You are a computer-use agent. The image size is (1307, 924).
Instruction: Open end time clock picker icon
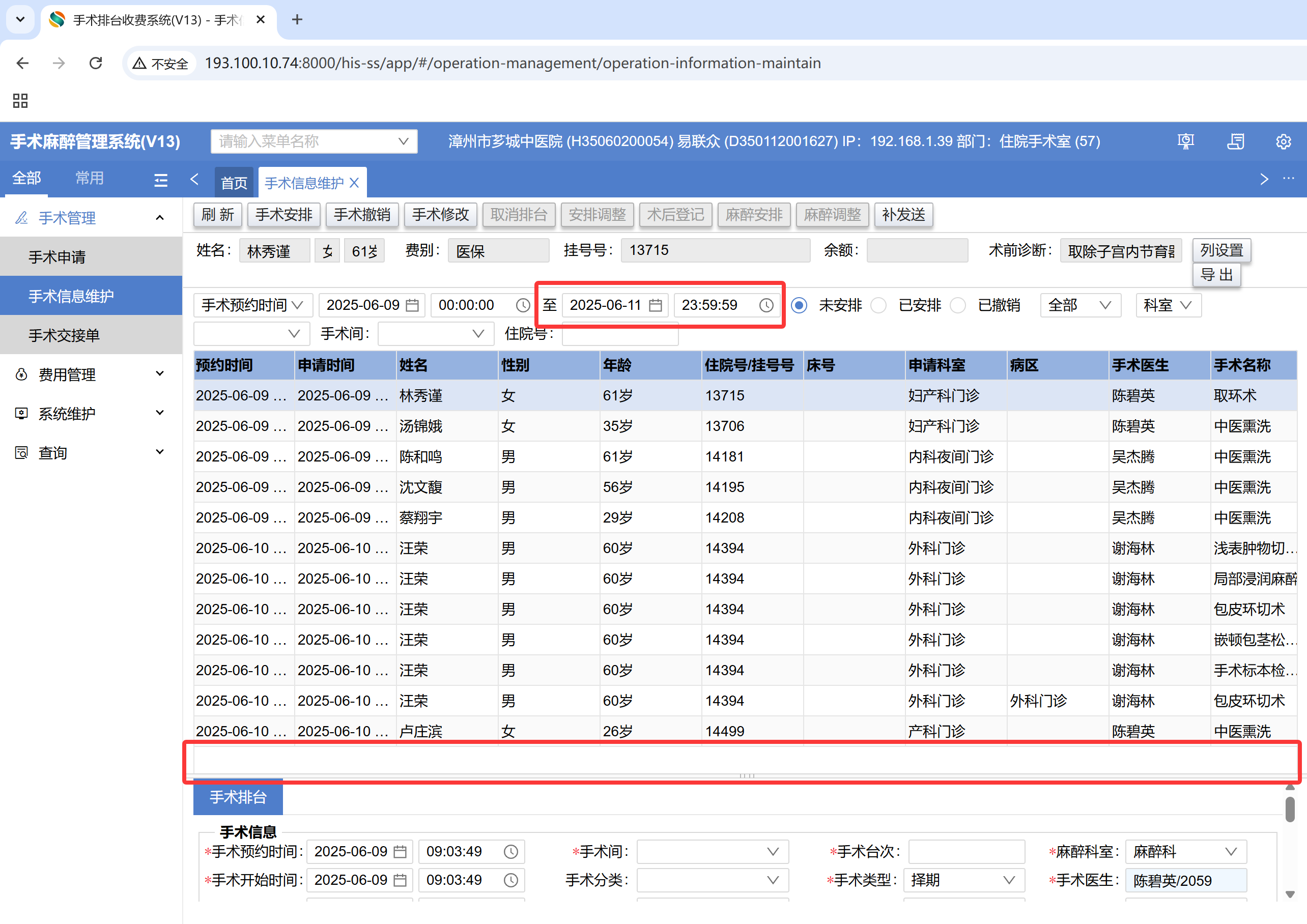tap(766, 305)
